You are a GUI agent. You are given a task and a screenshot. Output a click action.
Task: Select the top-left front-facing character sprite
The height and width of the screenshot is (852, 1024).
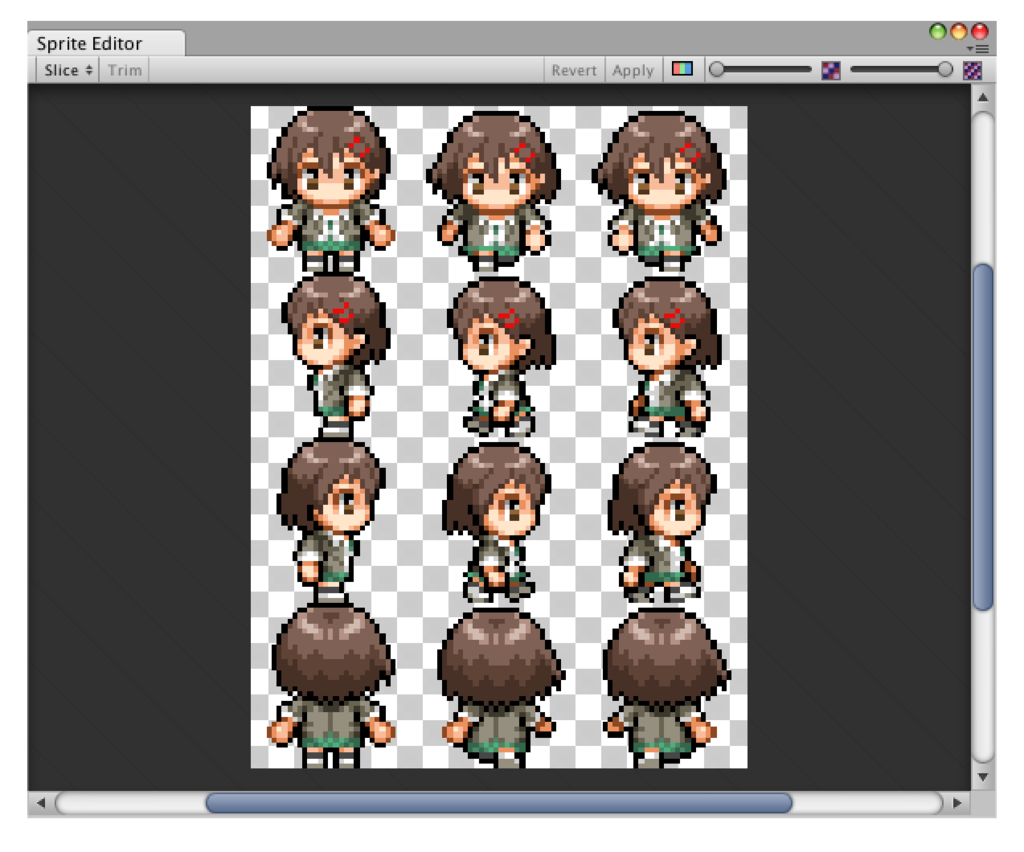331,189
